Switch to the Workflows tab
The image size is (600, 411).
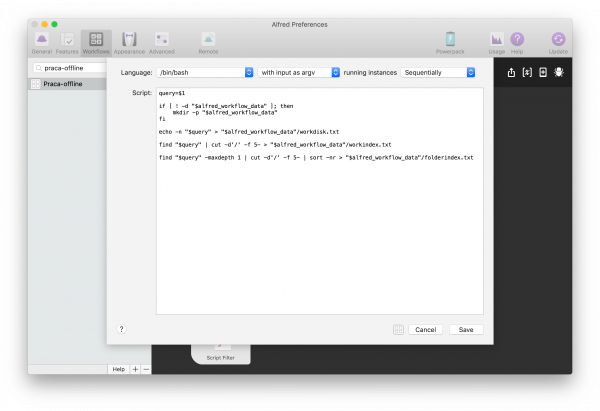[96, 43]
